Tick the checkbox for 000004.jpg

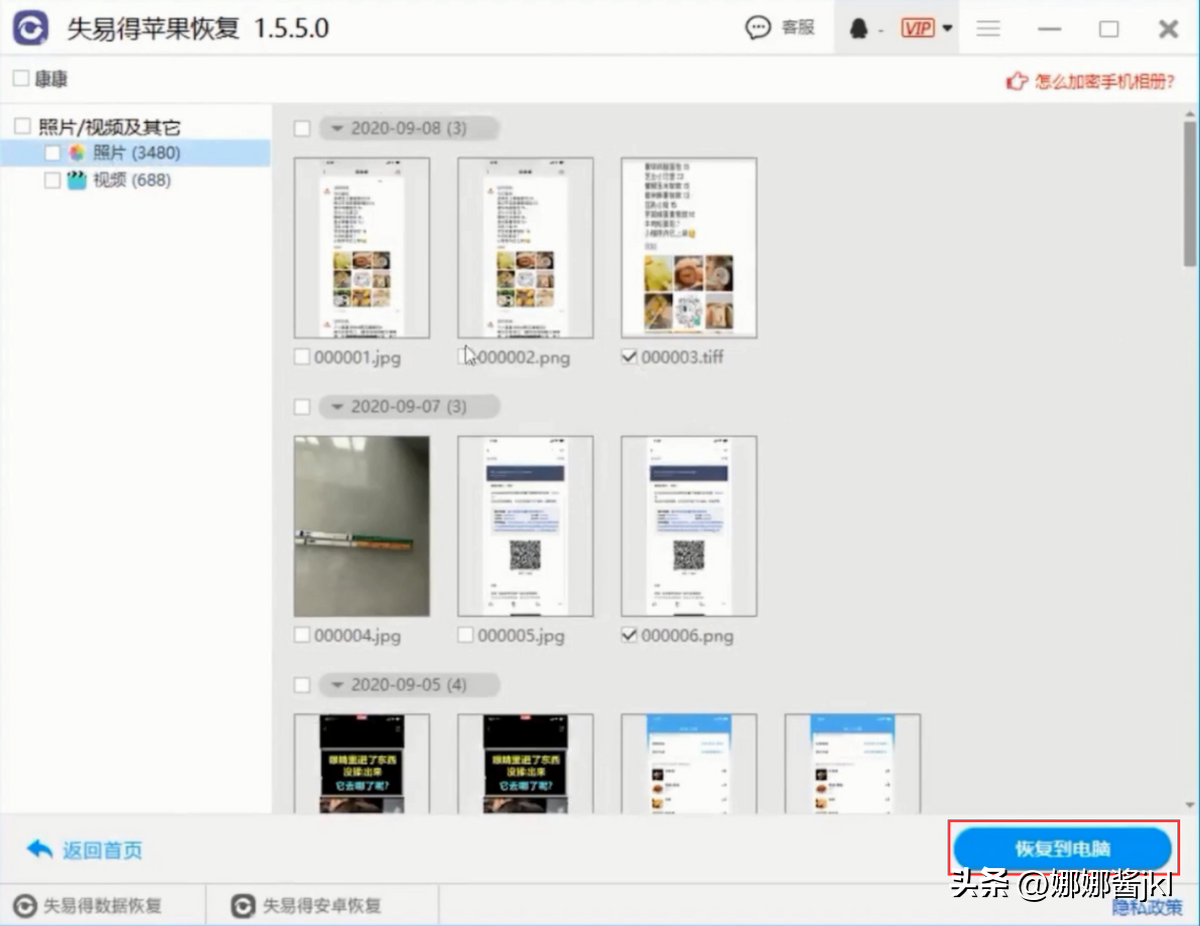click(x=302, y=635)
